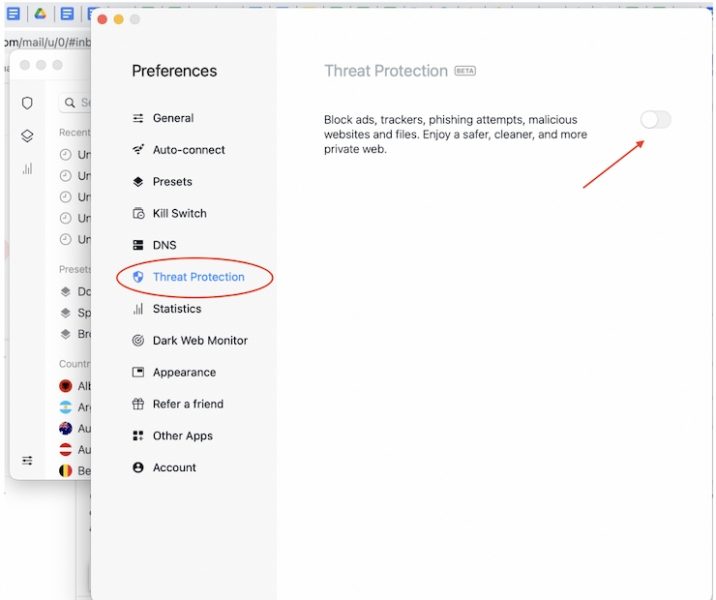Click the Threat Protection shield icon

tap(138, 277)
